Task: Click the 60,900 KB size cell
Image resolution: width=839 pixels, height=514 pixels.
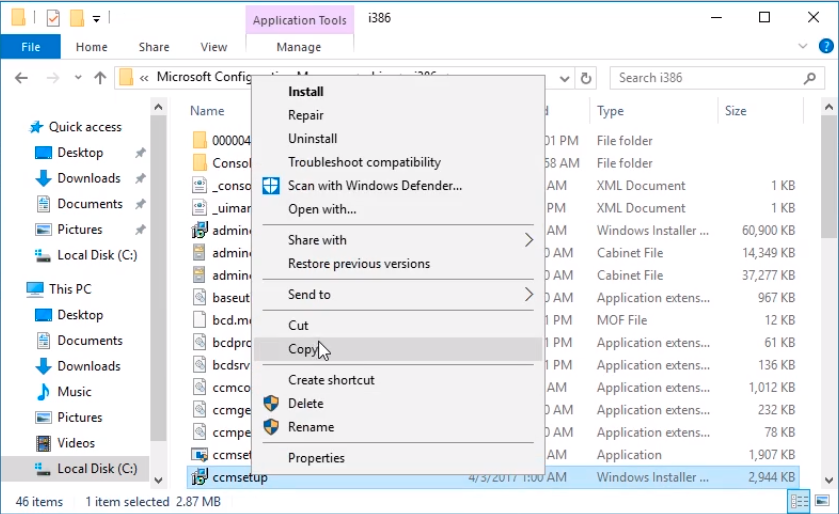Action: pyautogui.click(x=768, y=231)
